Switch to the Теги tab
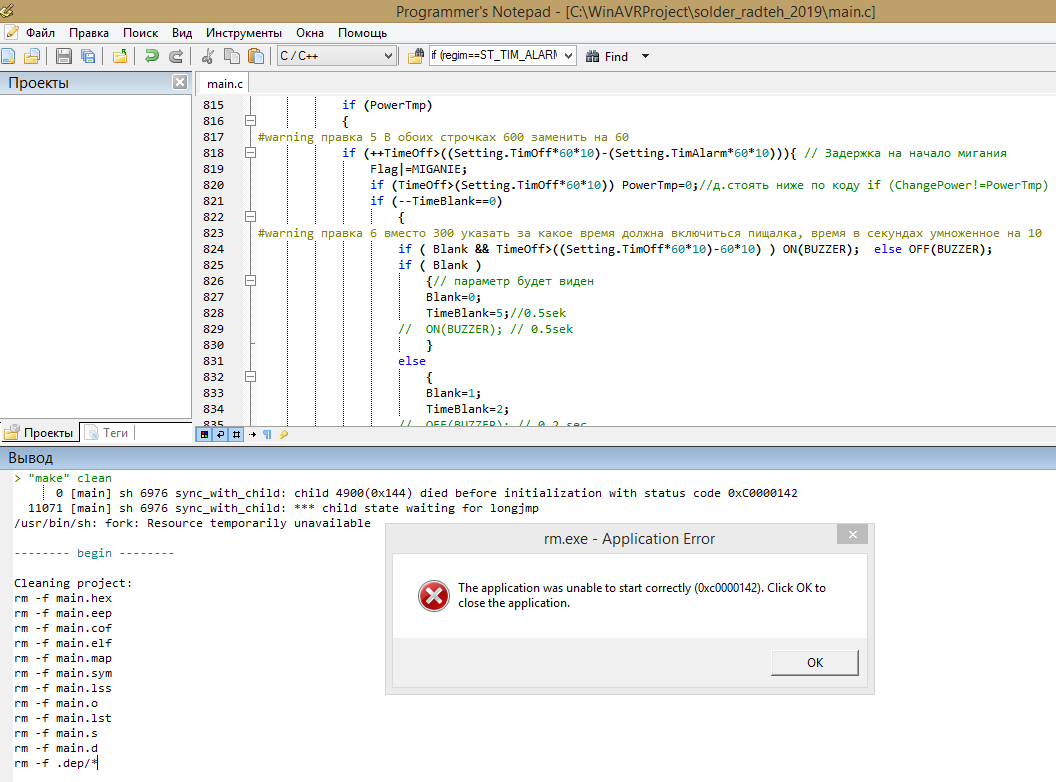This screenshot has width=1056, height=782. [108, 432]
